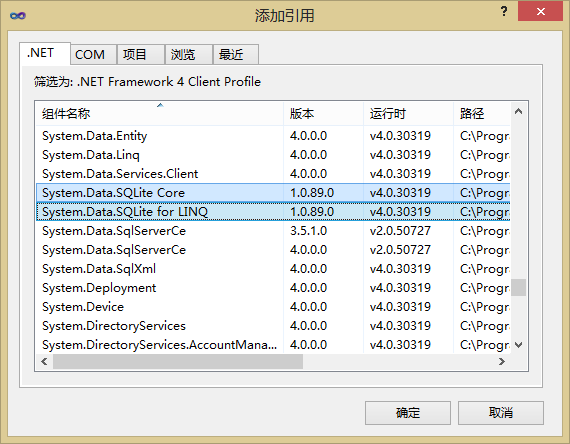
Task: Click version 3.5.1.0 cell
Action: 308,231
